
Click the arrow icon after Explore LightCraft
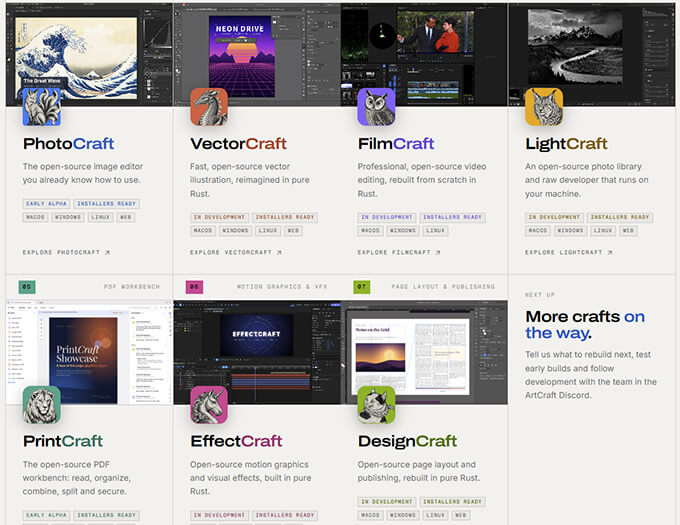pyautogui.click(x=610, y=252)
